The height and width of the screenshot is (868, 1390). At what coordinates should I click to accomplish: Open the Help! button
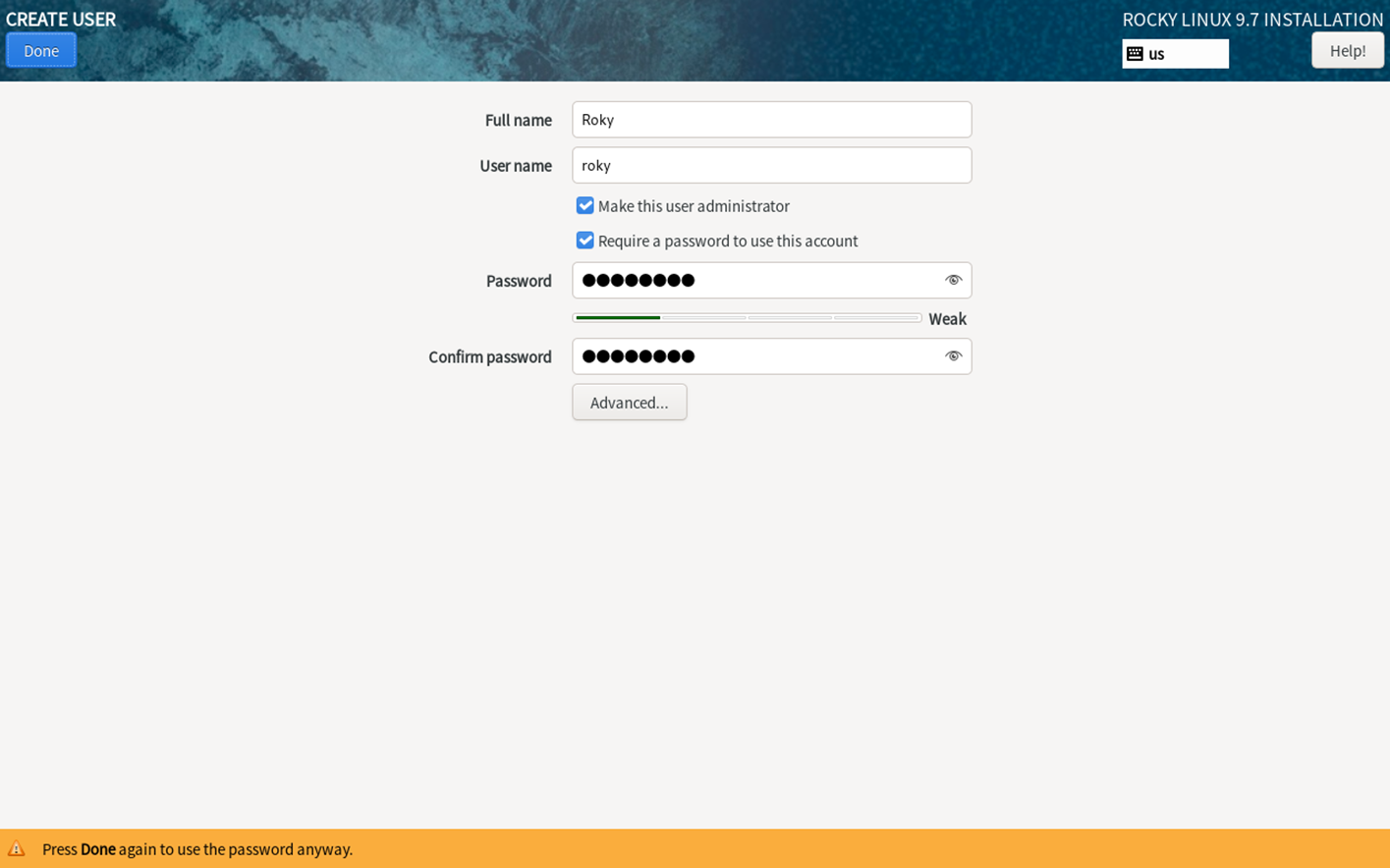pyautogui.click(x=1347, y=50)
